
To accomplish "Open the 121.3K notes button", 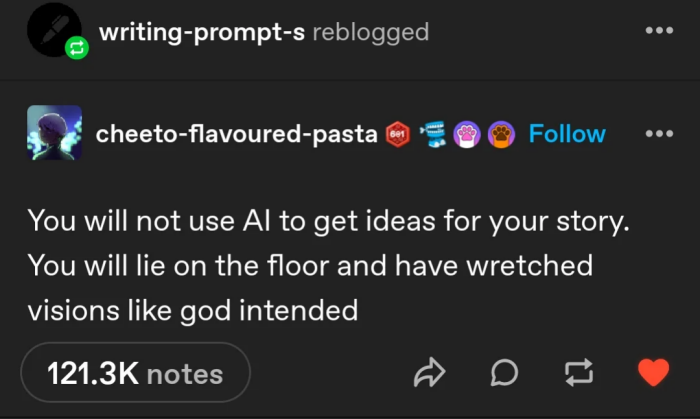I will [x=134, y=374].
